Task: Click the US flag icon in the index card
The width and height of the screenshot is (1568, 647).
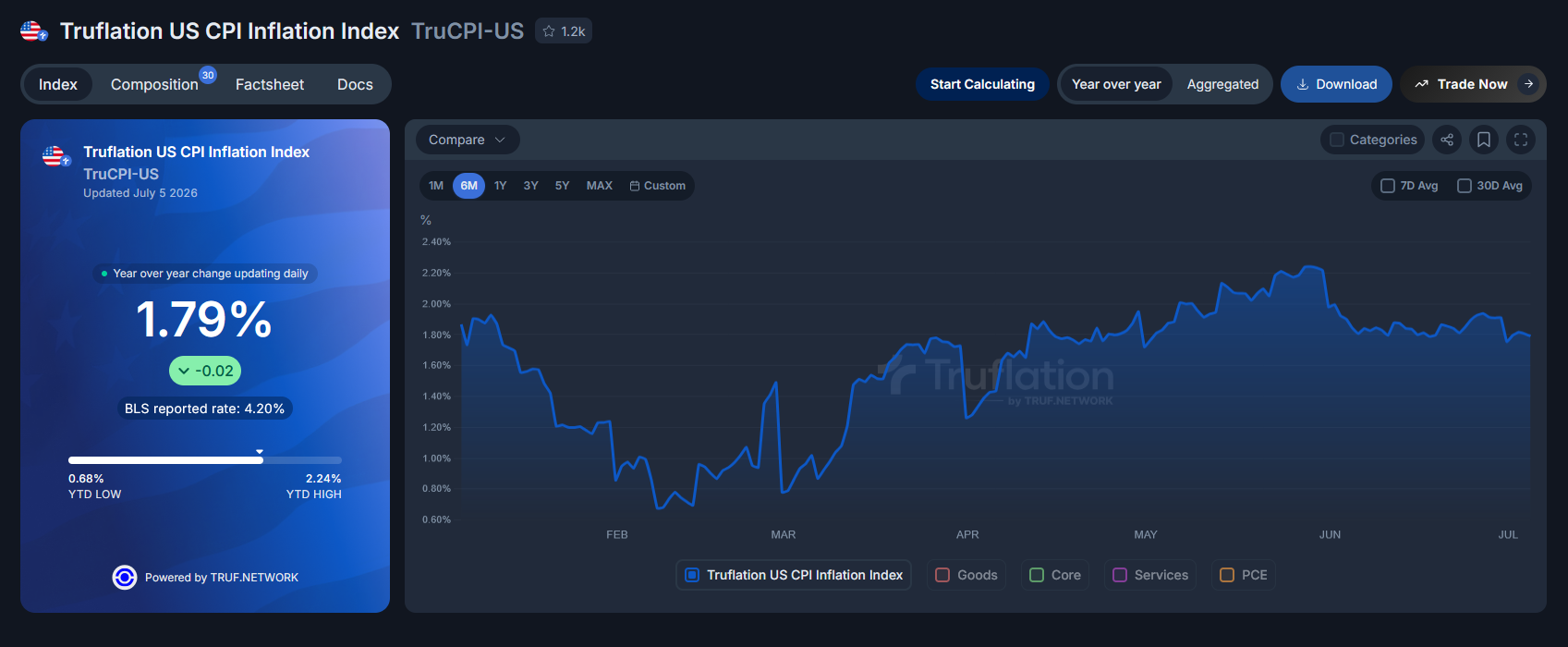Action: (x=56, y=156)
